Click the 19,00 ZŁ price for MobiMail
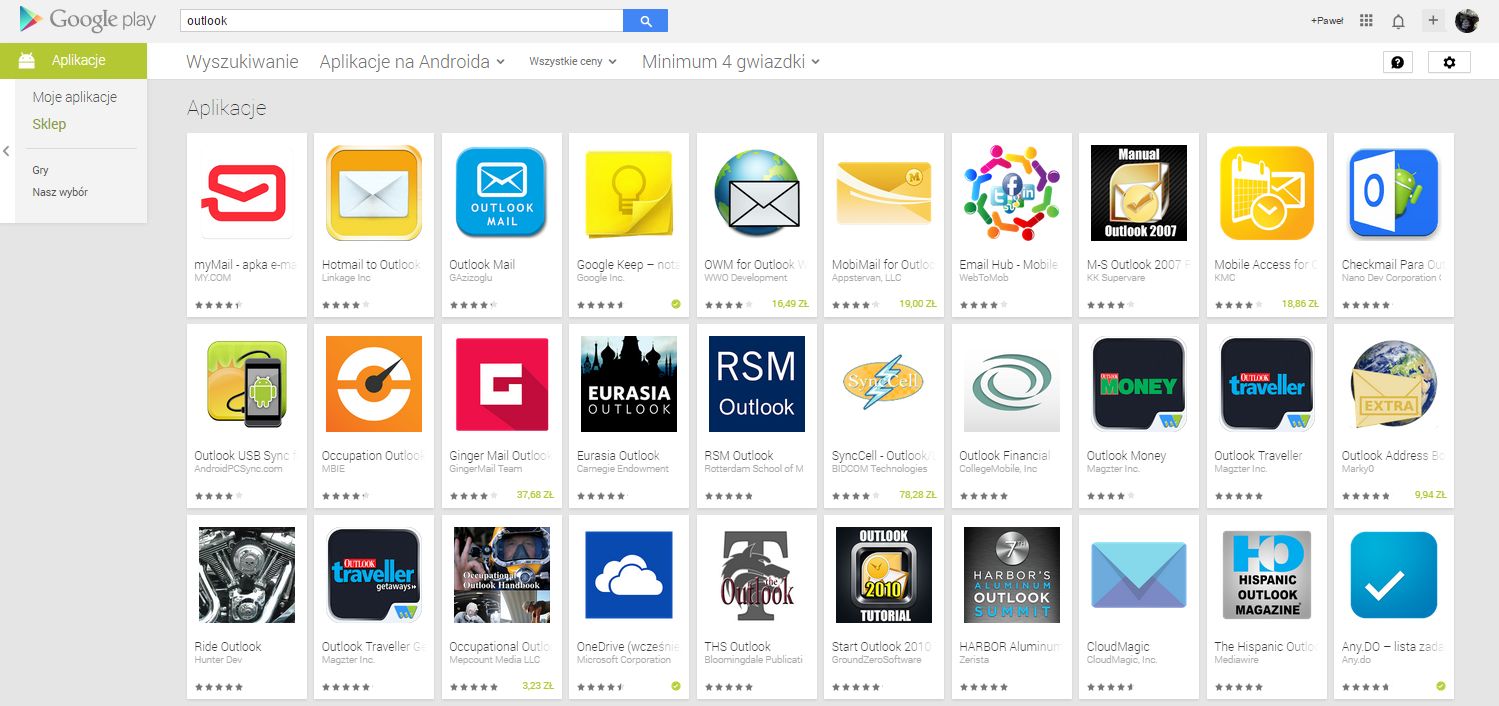 [917, 303]
